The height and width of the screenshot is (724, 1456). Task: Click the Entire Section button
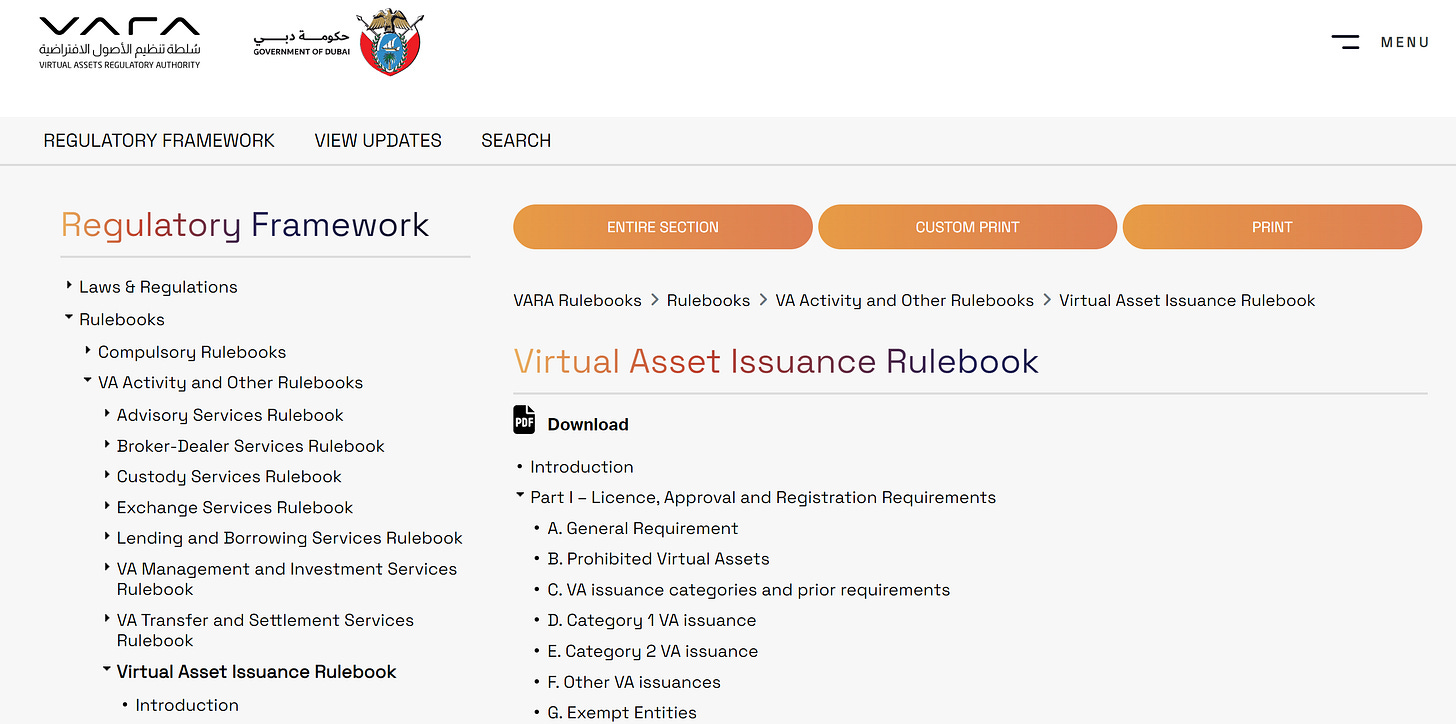(663, 227)
